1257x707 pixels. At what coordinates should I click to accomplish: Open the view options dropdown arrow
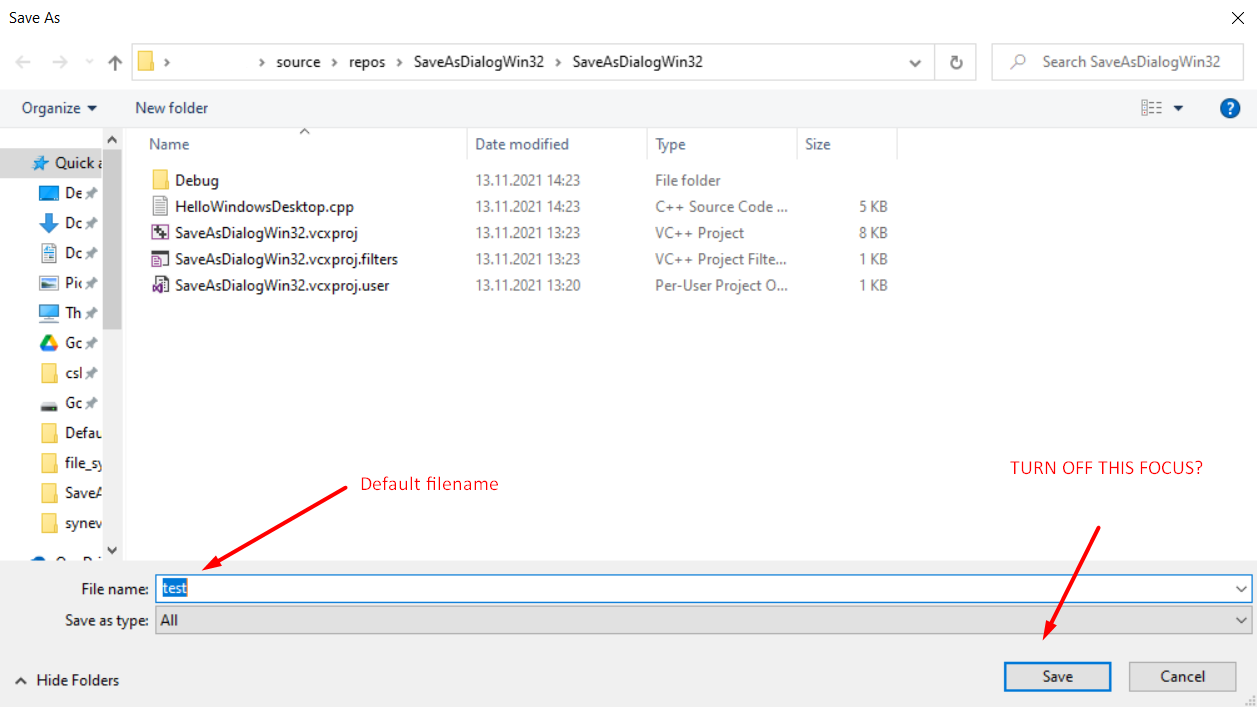tap(1178, 108)
